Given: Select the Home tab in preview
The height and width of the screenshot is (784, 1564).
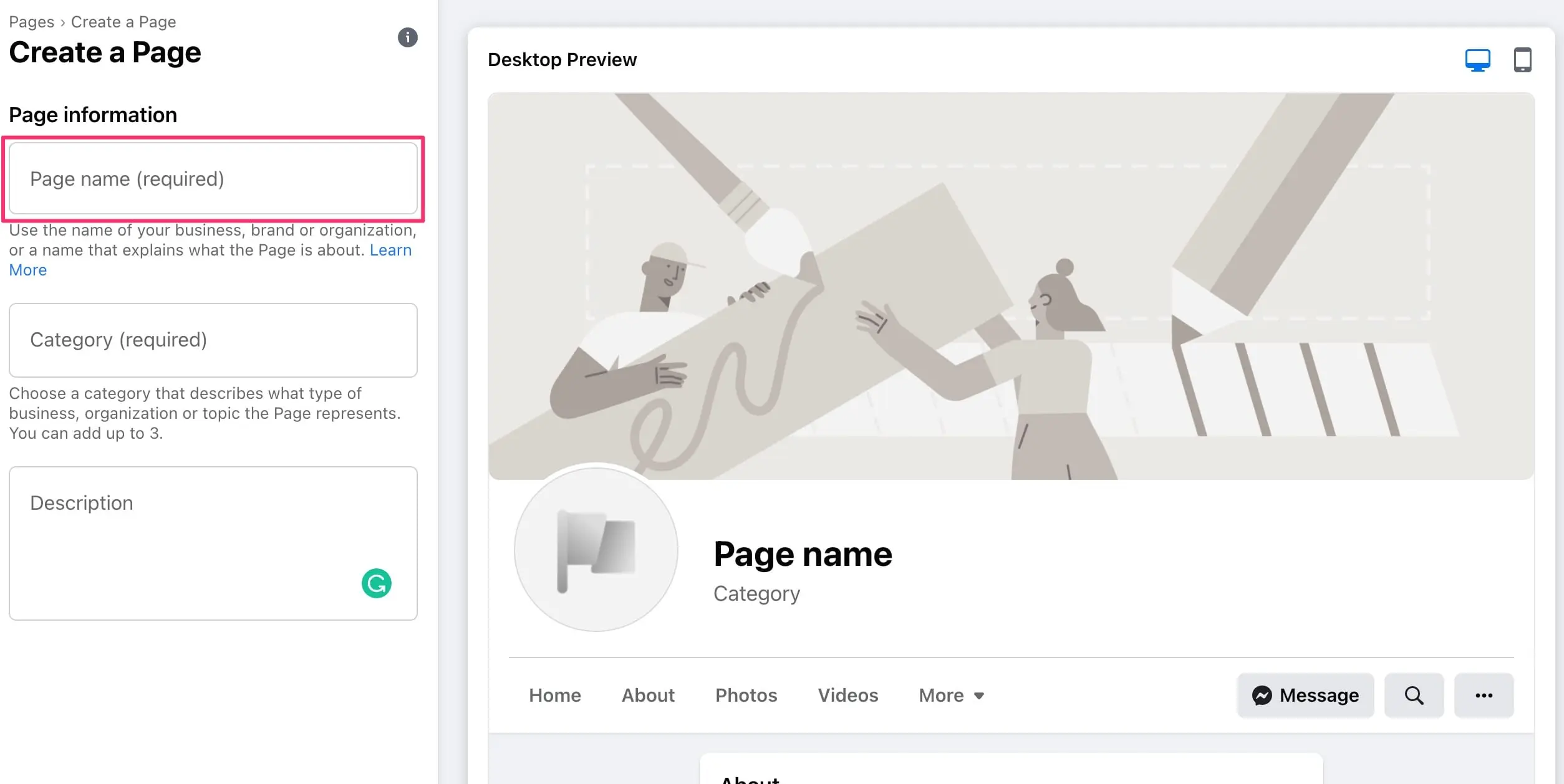Looking at the screenshot, I should [554, 696].
